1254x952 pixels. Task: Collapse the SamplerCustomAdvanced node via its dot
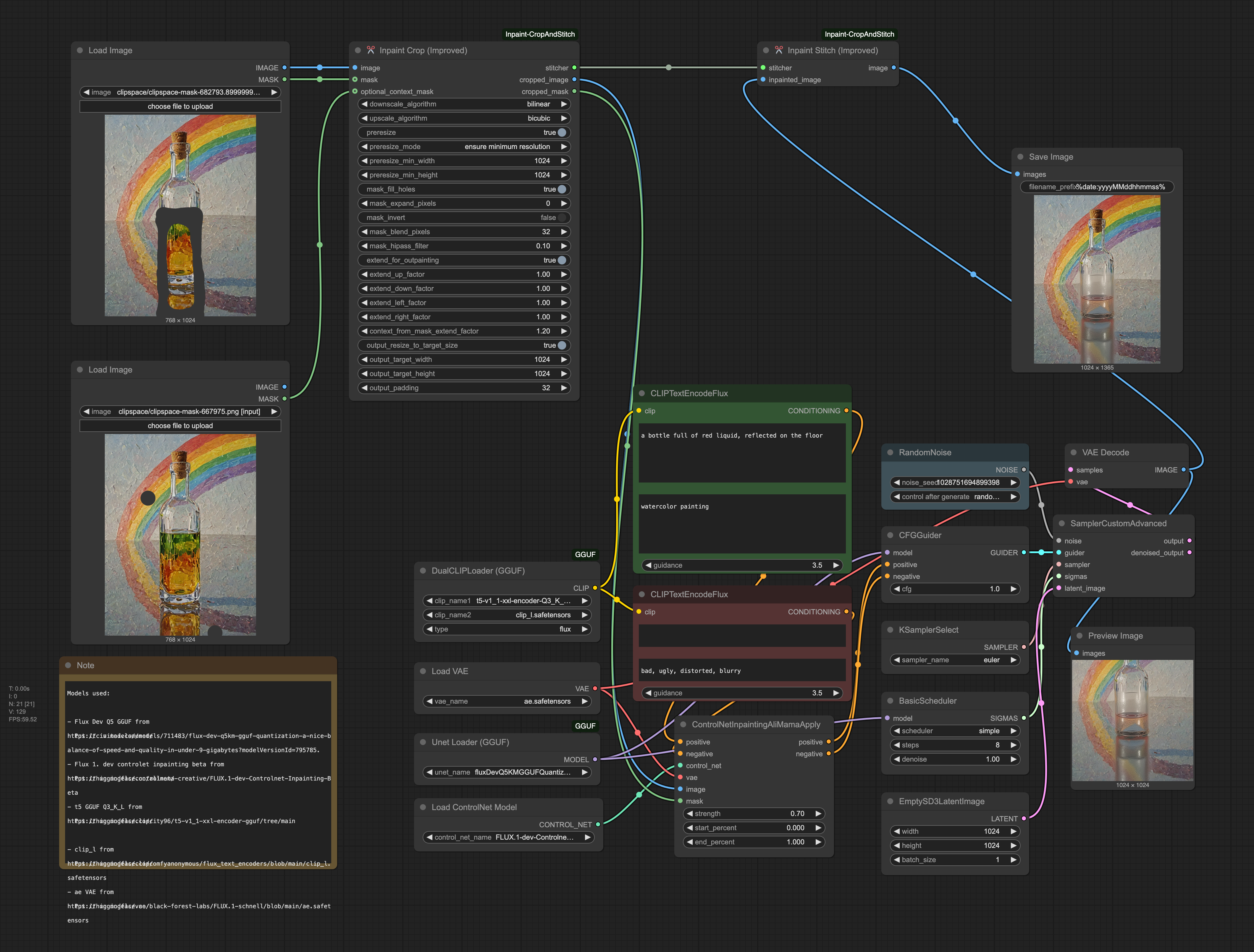tap(1062, 523)
